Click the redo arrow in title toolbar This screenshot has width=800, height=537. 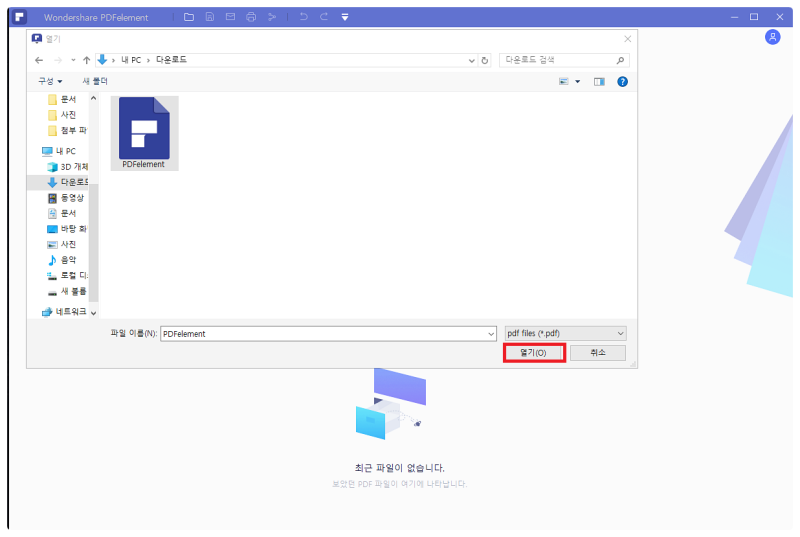[x=324, y=17]
